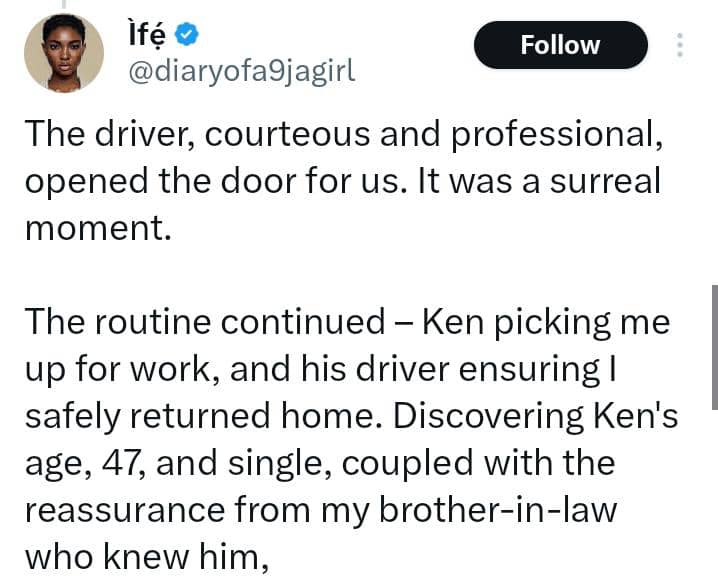Click the blue verified badge
The width and height of the screenshot is (718, 579).
[x=186, y=35]
